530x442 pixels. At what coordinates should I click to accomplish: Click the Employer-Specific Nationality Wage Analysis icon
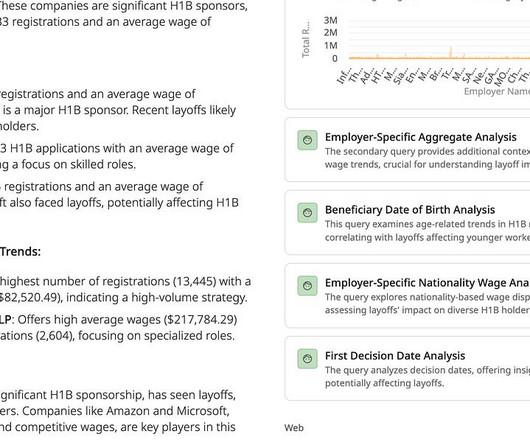(x=307, y=286)
